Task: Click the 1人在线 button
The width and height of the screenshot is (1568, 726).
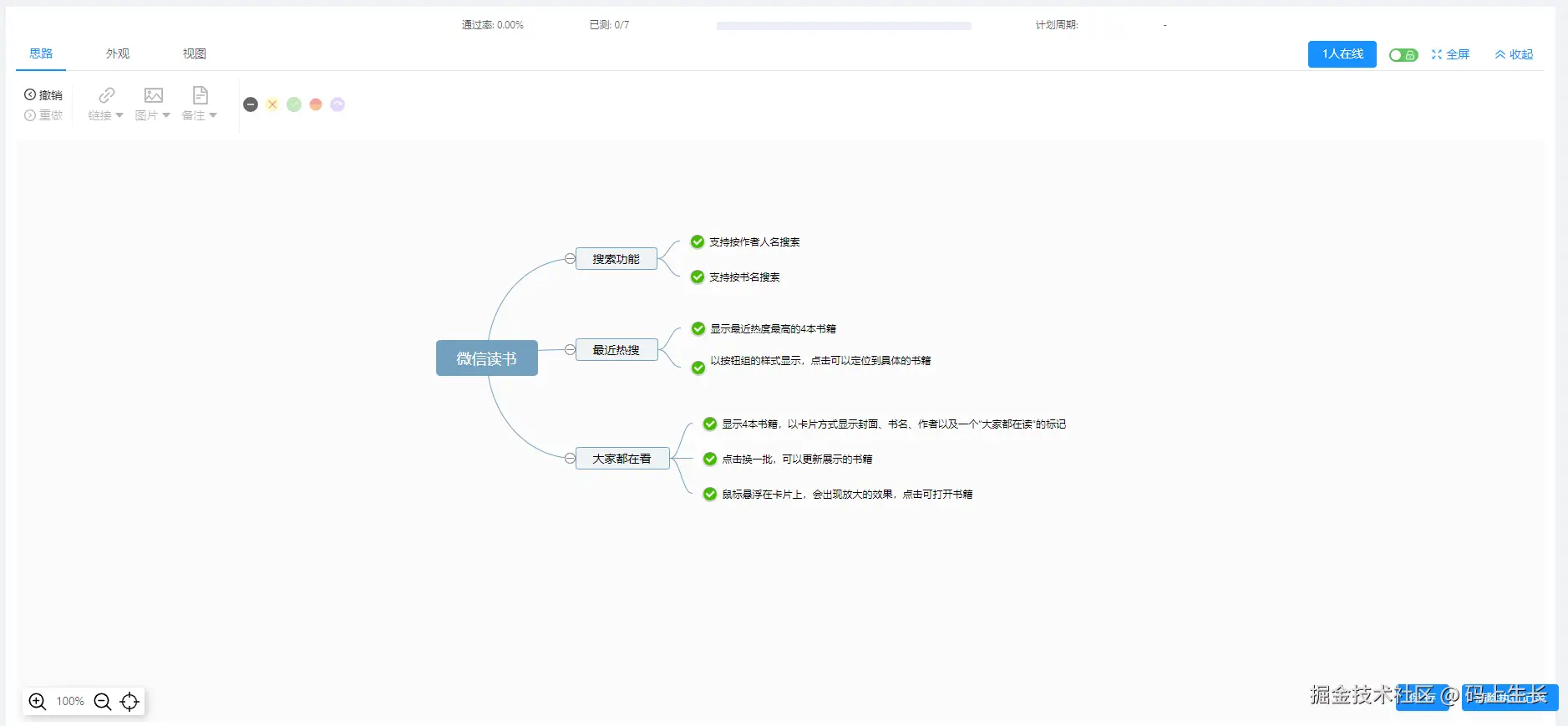Action: click(x=1342, y=54)
